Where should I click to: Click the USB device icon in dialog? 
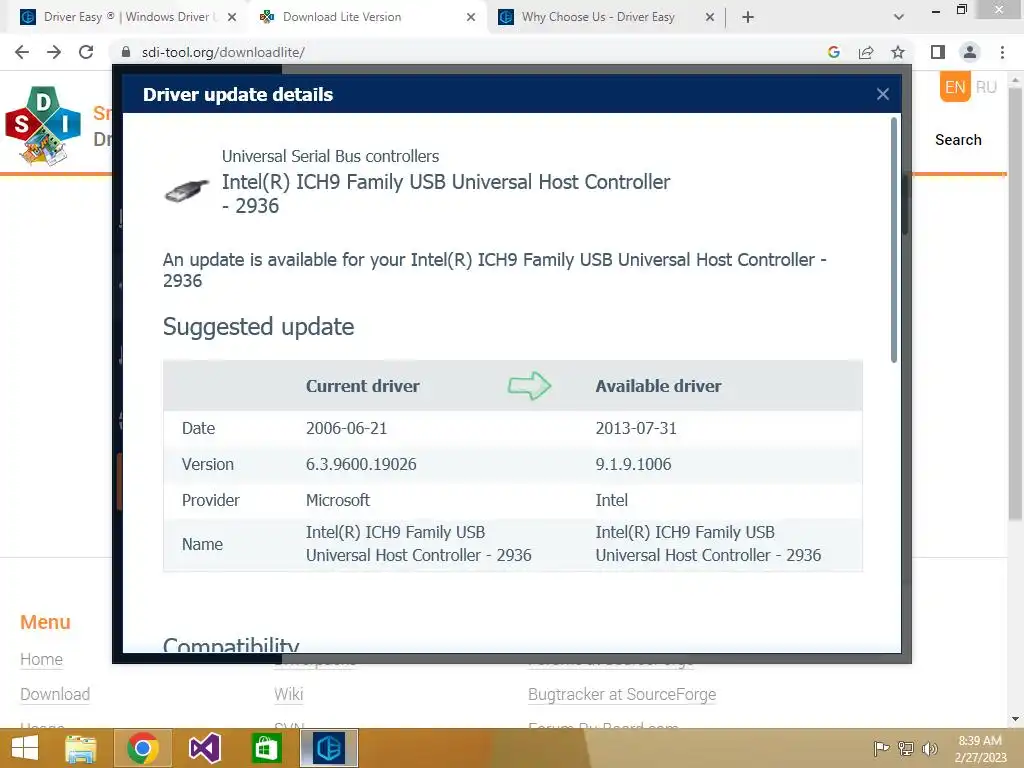pyautogui.click(x=186, y=190)
